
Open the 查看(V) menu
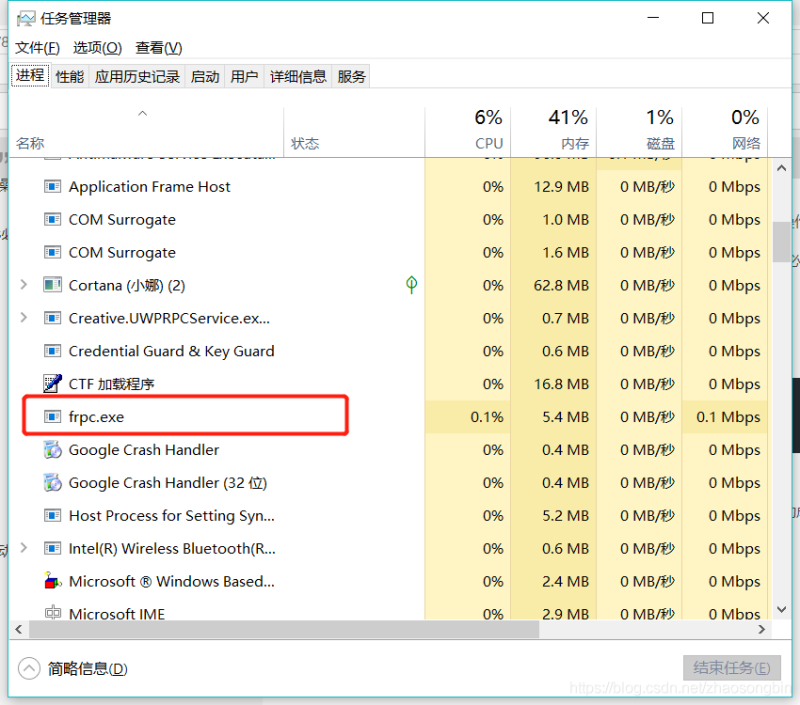click(159, 48)
